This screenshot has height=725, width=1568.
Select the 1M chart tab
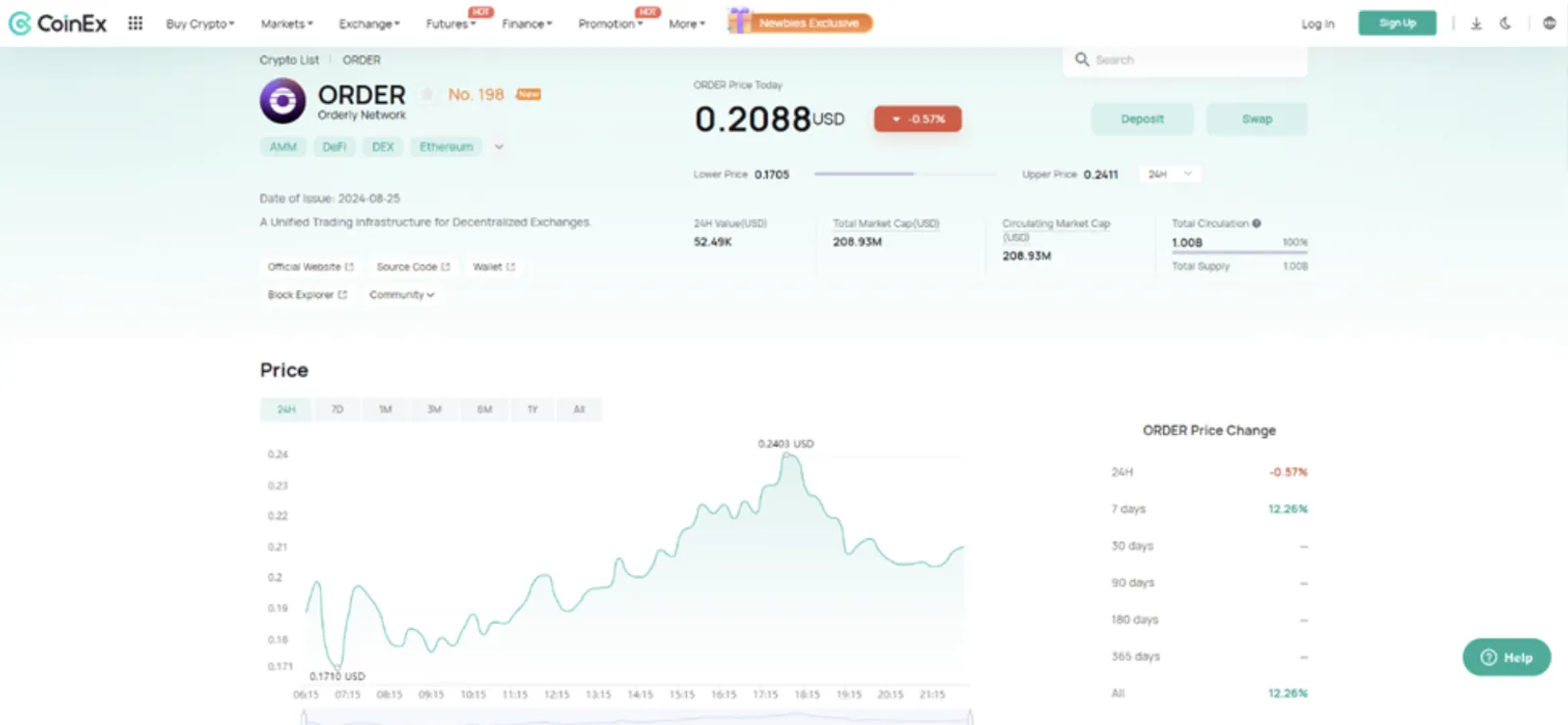(385, 410)
